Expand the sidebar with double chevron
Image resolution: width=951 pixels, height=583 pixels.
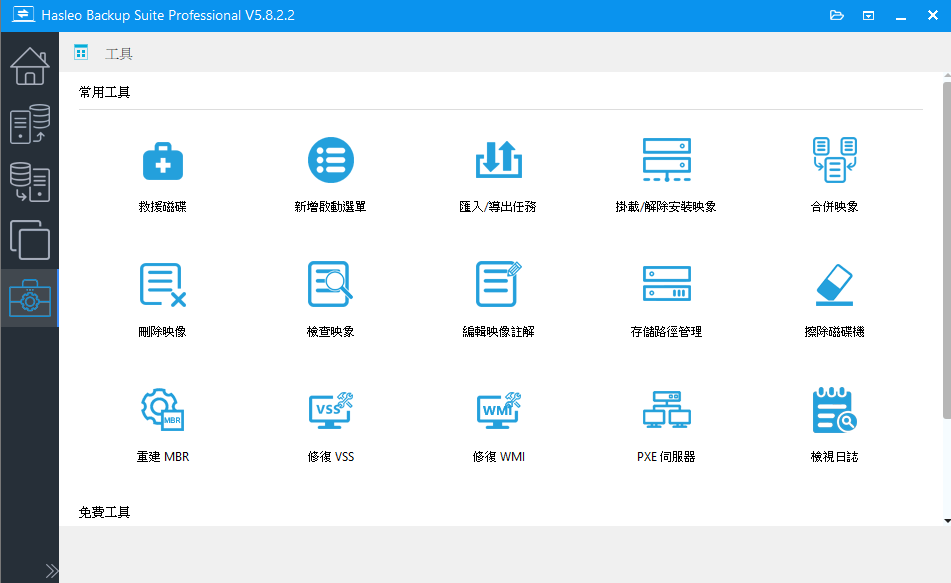[x=52, y=571]
